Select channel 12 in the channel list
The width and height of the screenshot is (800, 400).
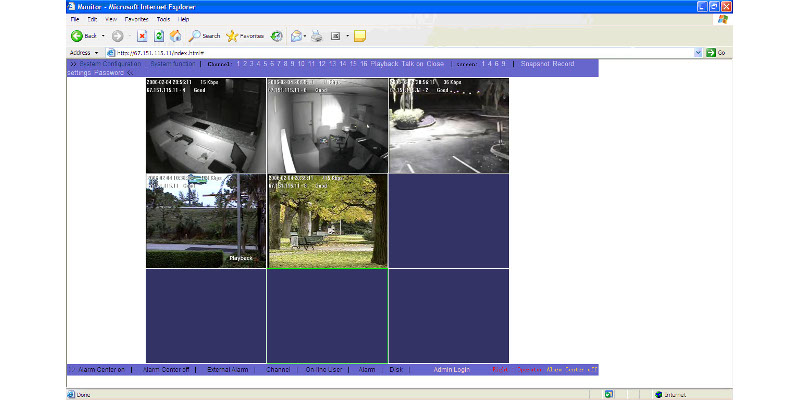pyautogui.click(x=322, y=64)
